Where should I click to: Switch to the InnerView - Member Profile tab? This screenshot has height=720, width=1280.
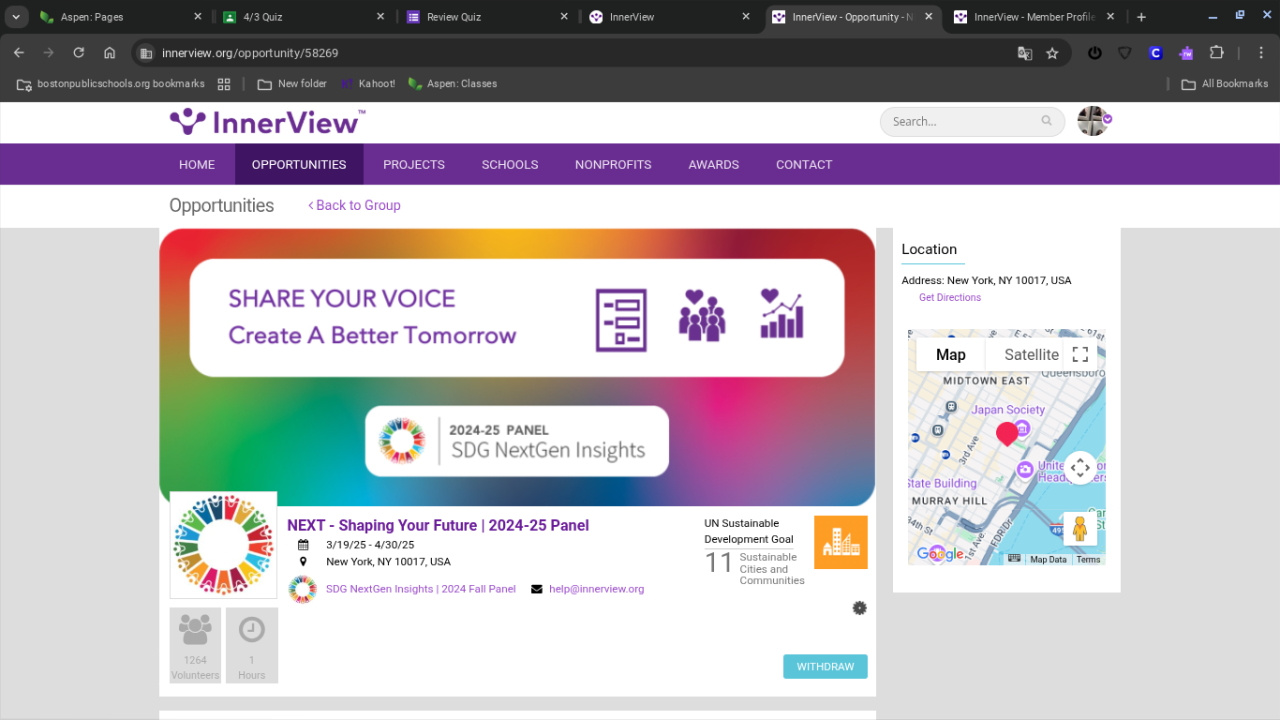(x=1035, y=17)
